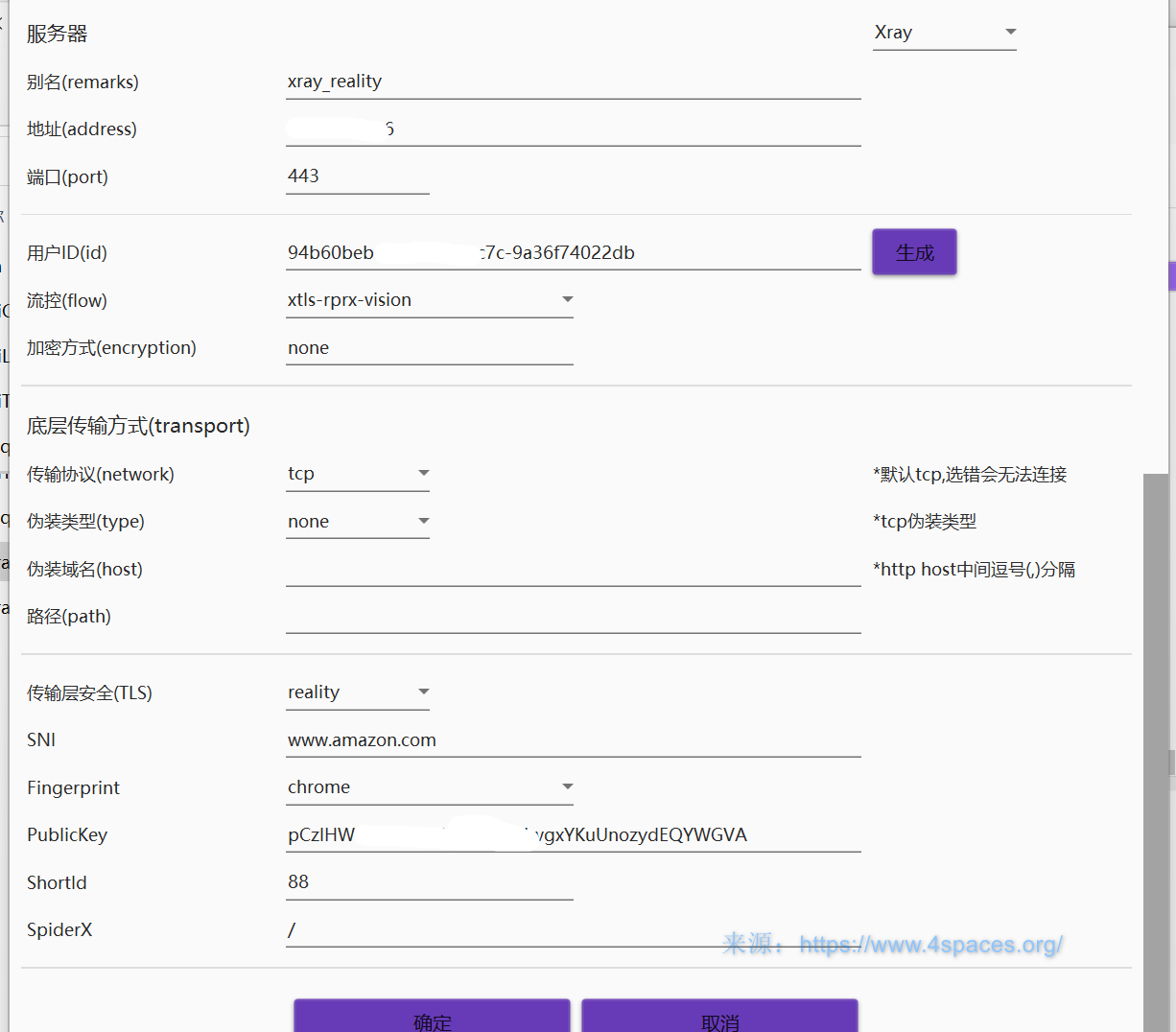Expand the Fingerprint chrome dropdown
The width and height of the screenshot is (1176, 1032).
point(430,787)
